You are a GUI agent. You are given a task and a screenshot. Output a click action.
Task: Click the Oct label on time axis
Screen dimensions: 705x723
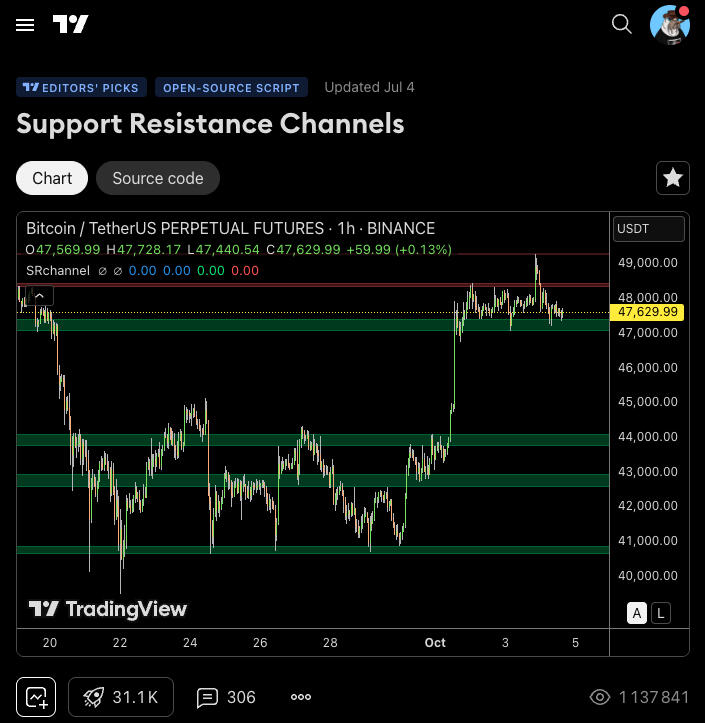pos(435,642)
